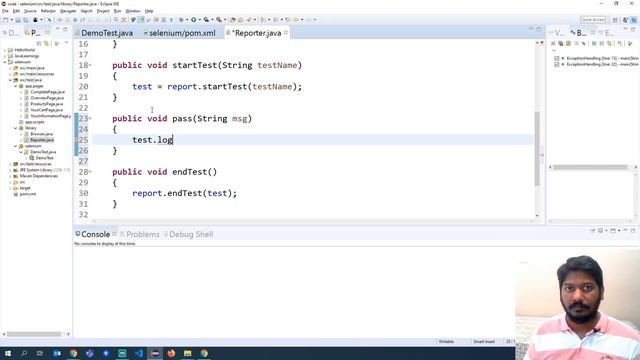Switch to the DemoTest.java tab
This screenshot has height=360, width=640.
pos(107,33)
